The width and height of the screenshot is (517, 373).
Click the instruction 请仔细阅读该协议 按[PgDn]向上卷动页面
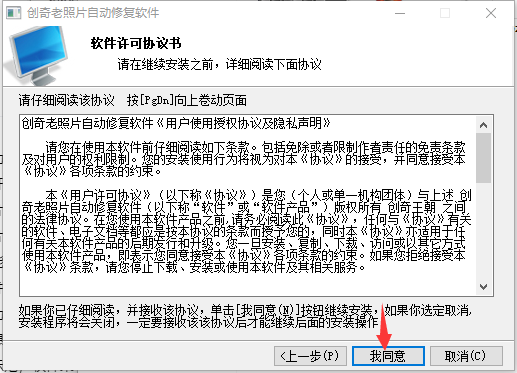[x=133, y=100]
